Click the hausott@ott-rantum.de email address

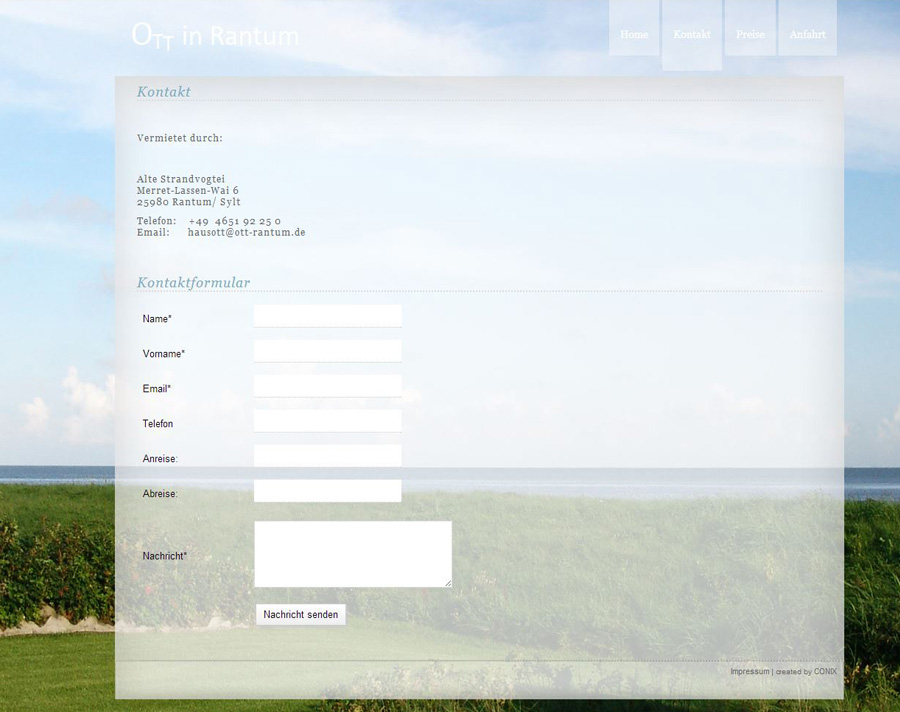point(246,232)
